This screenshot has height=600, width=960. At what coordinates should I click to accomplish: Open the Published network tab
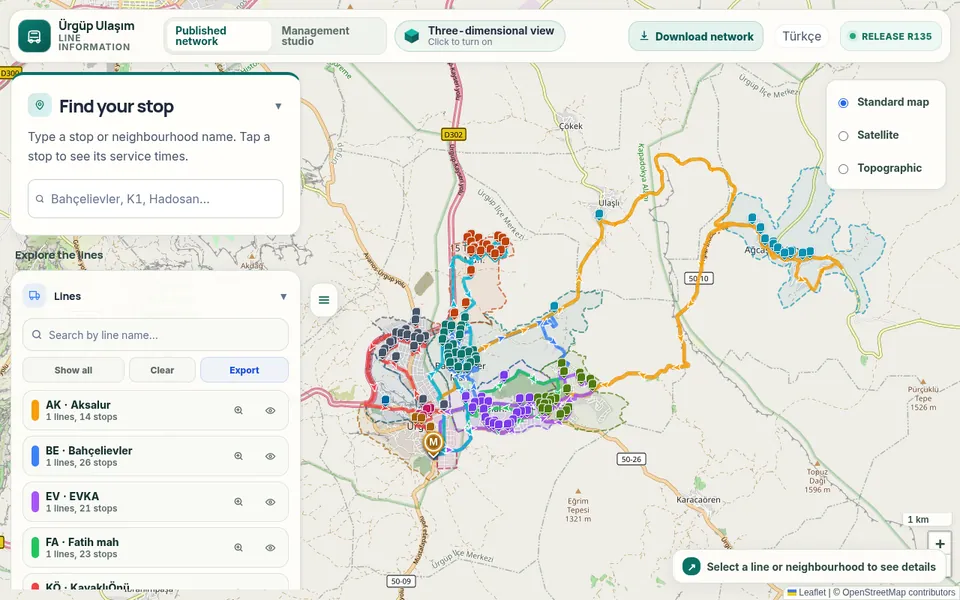[219, 36]
